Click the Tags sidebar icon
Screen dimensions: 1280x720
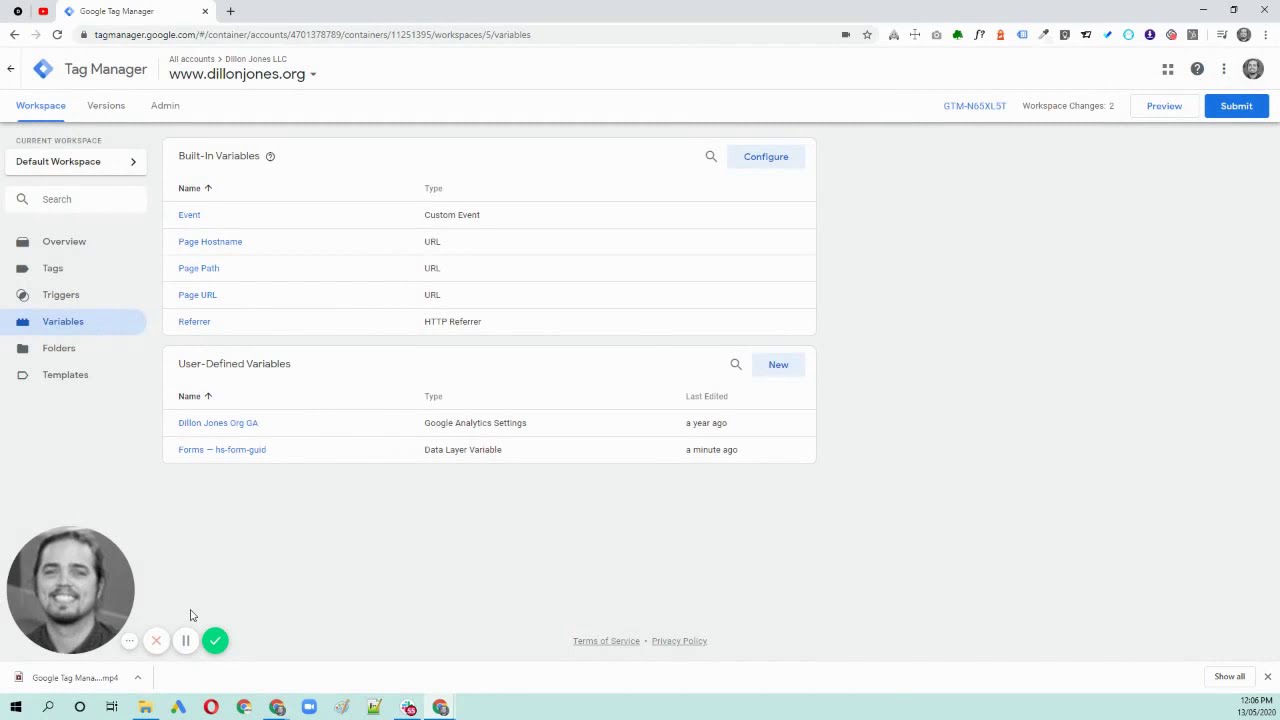(x=22, y=268)
